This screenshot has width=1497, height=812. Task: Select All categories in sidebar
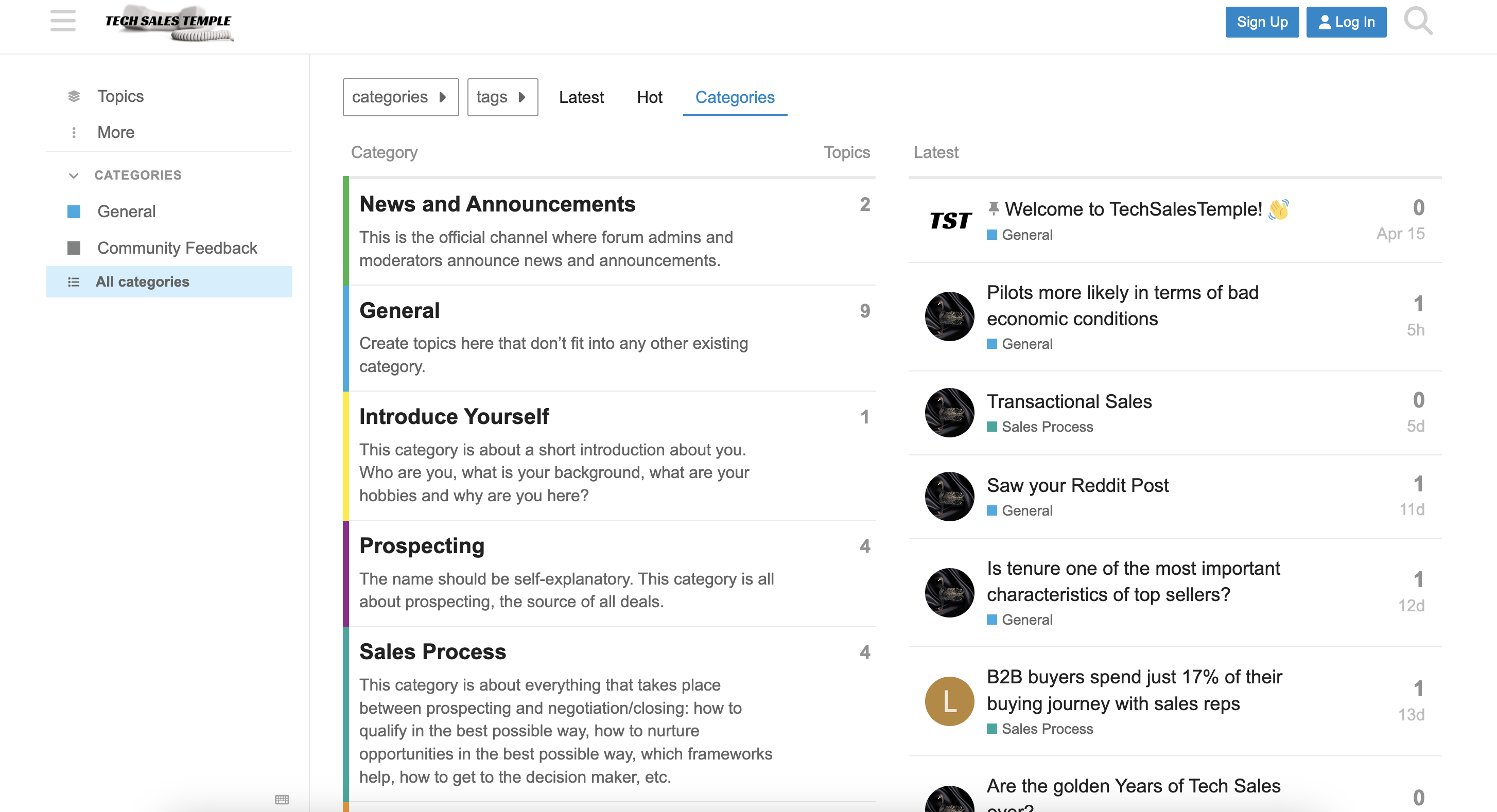(169, 281)
